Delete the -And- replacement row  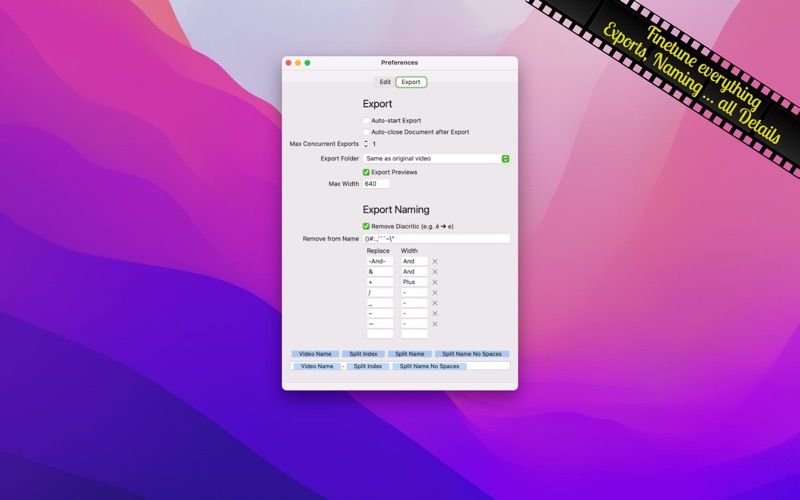point(435,261)
